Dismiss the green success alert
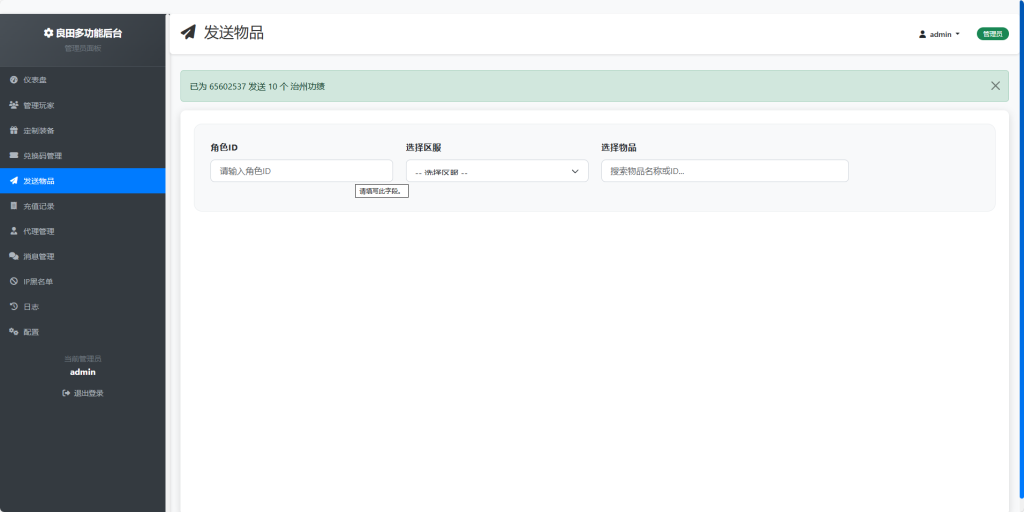The image size is (1024, 512). tap(995, 86)
